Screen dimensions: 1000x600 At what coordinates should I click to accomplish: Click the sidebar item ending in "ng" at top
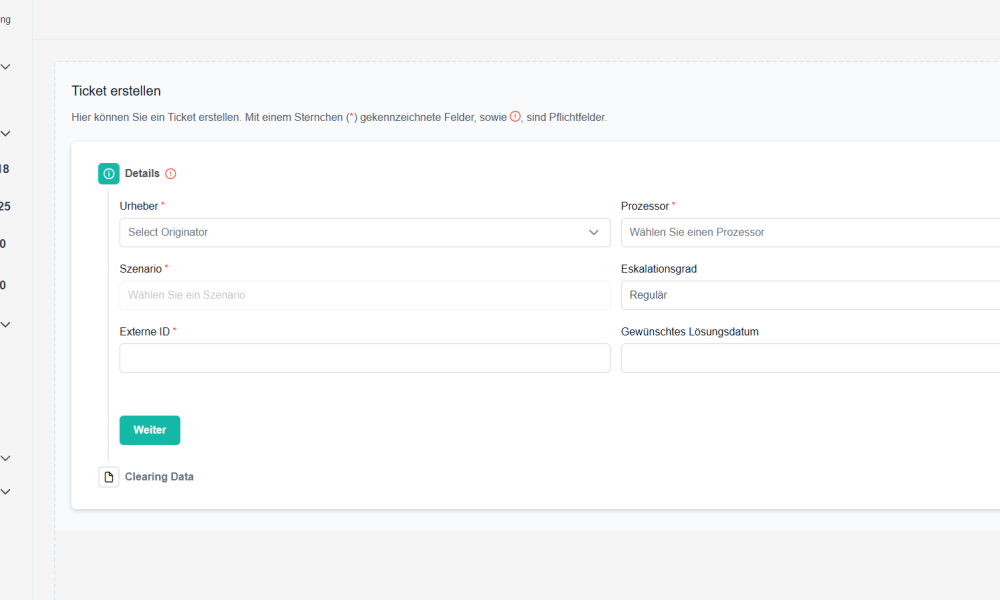pos(5,20)
